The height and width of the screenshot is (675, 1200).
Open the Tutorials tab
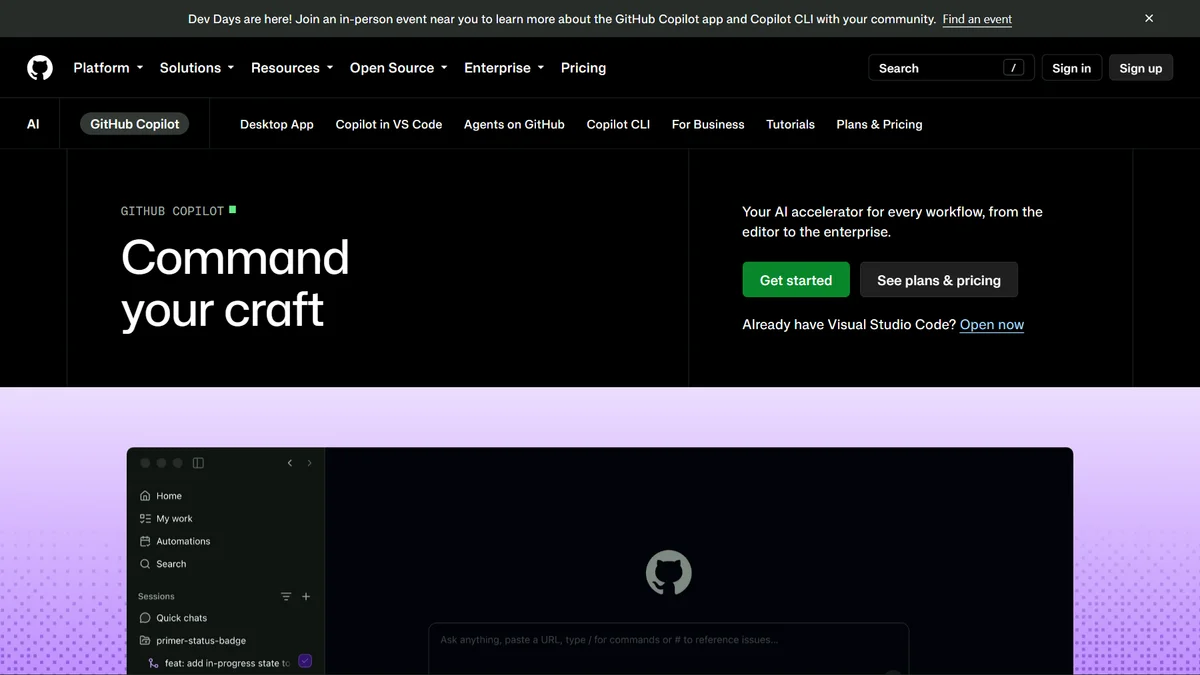tap(790, 124)
